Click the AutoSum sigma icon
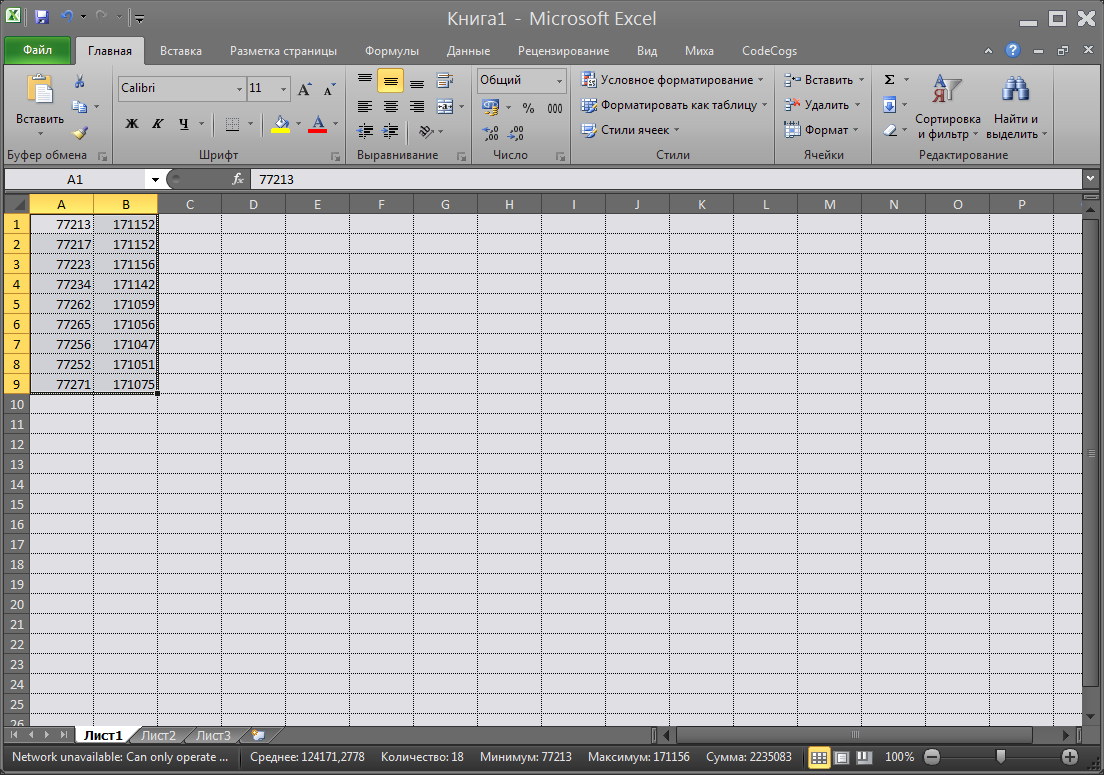This screenshot has width=1104, height=775. pos(889,80)
